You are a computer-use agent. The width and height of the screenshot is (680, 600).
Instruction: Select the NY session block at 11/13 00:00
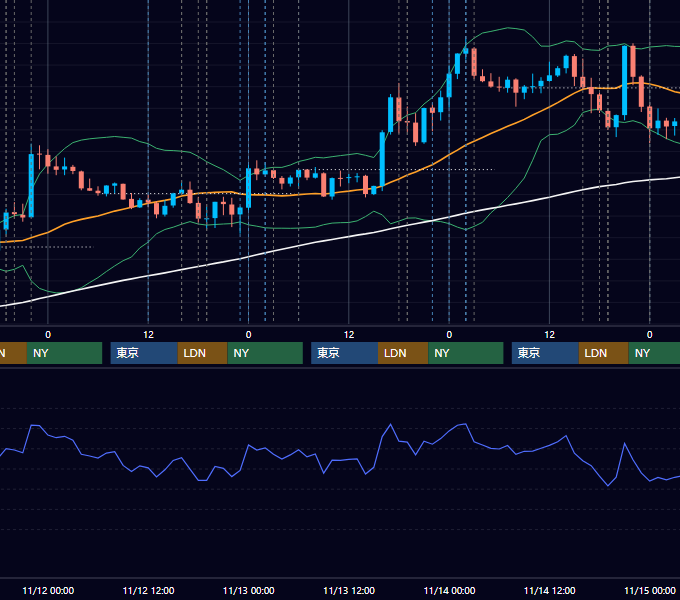(265, 353)
